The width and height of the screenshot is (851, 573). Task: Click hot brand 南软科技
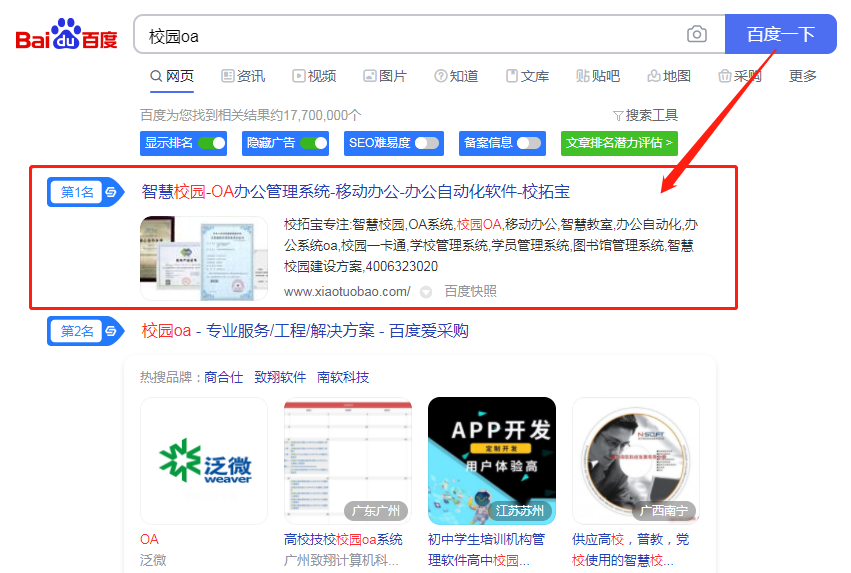(x=343, y=377)
